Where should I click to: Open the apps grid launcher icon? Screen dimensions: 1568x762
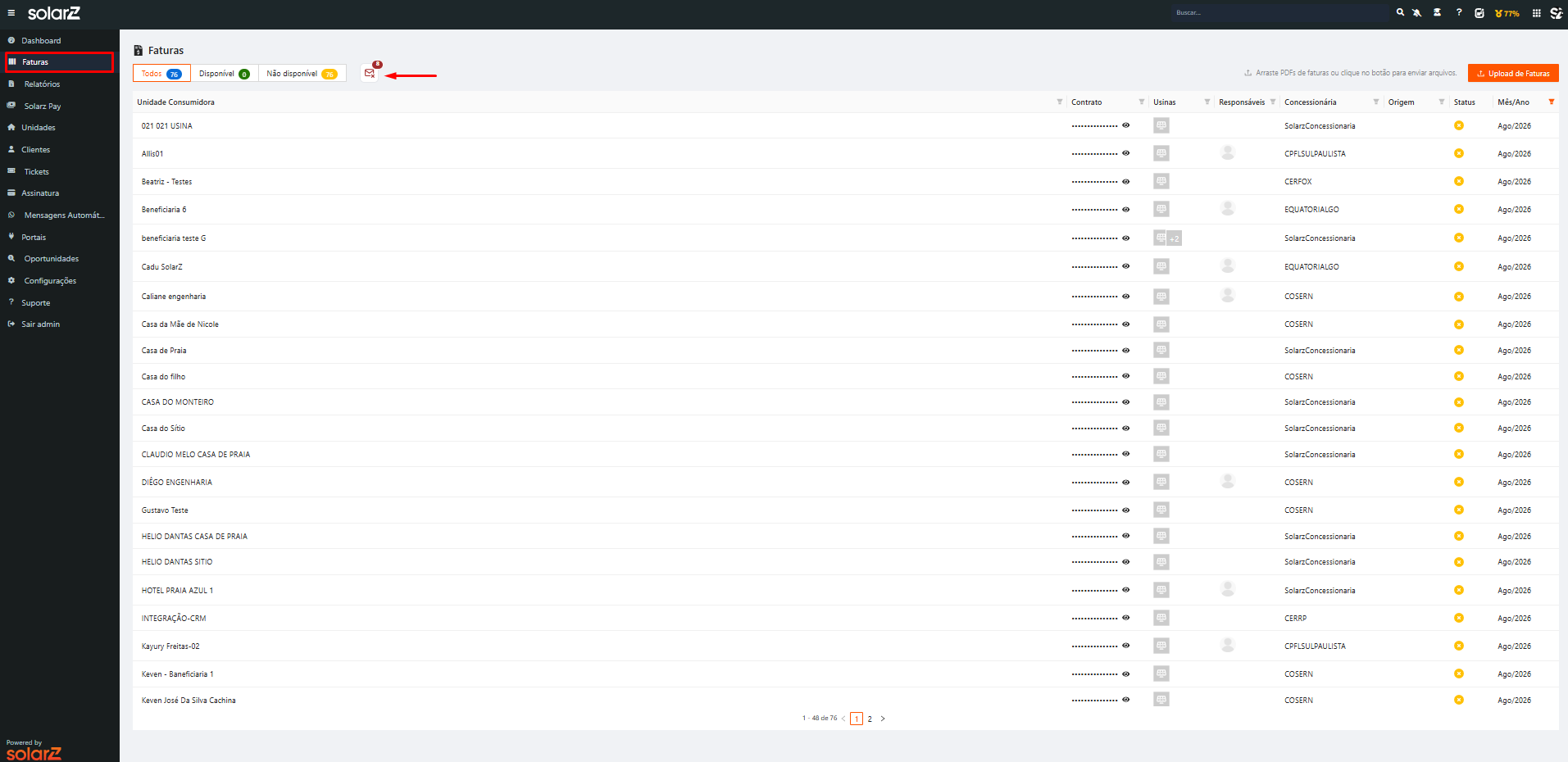click(x=1537, y=13)
